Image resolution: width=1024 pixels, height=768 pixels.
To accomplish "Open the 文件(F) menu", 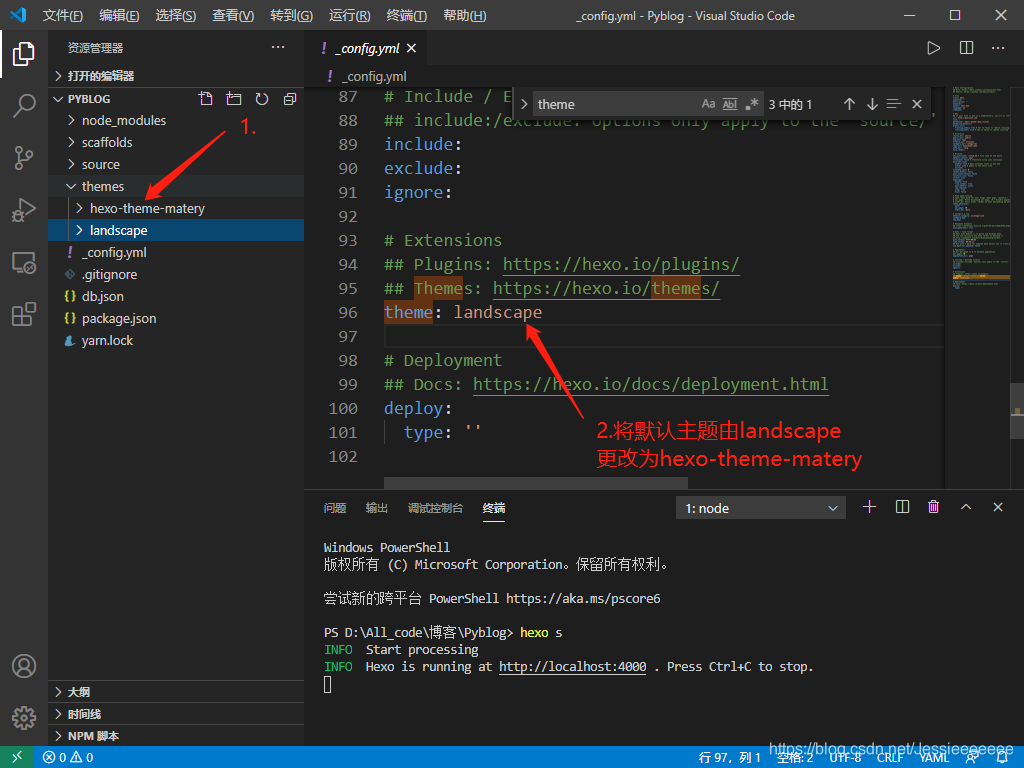I will (63, 15).
